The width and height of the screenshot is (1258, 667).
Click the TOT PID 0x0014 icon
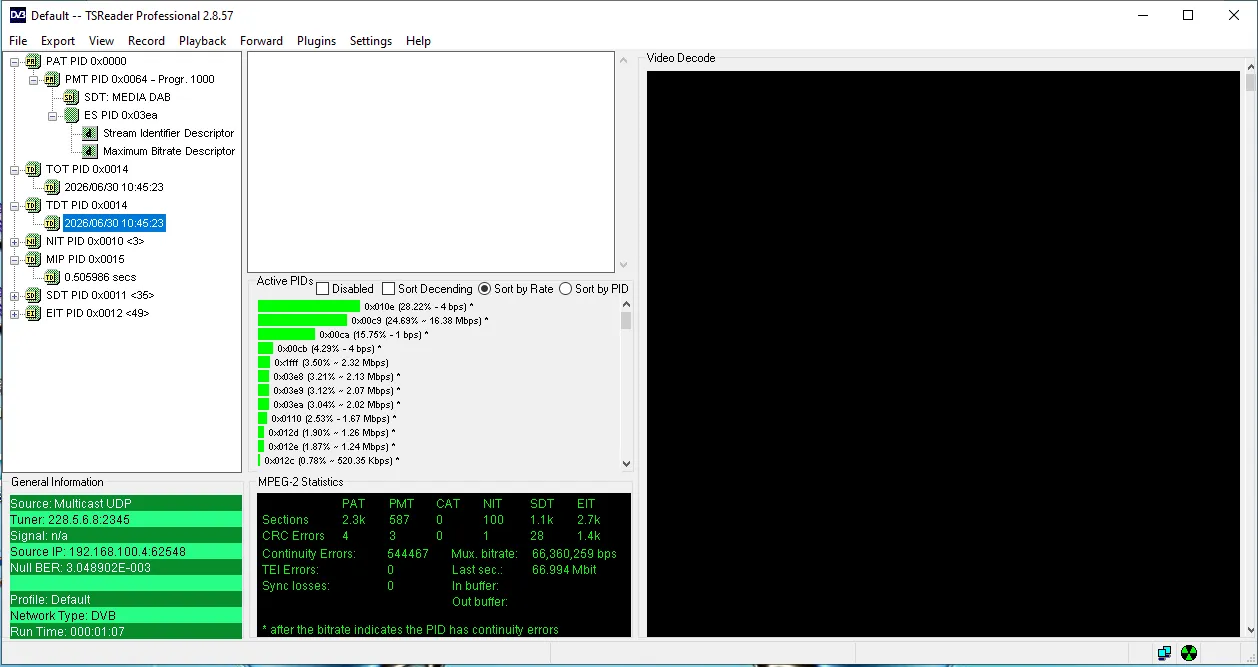coord(33,169)
